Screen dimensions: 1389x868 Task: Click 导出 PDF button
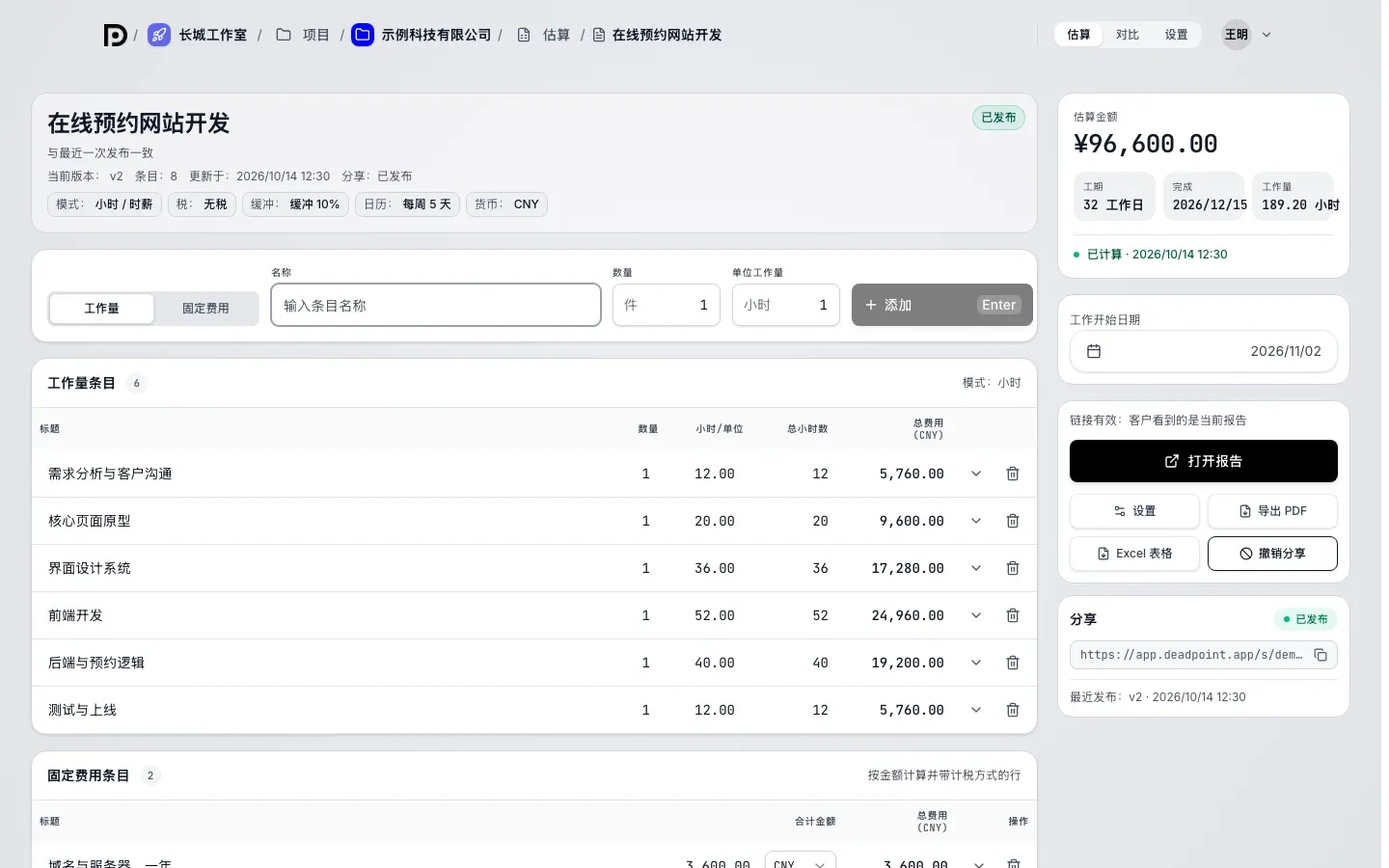tap(1272, 511)
